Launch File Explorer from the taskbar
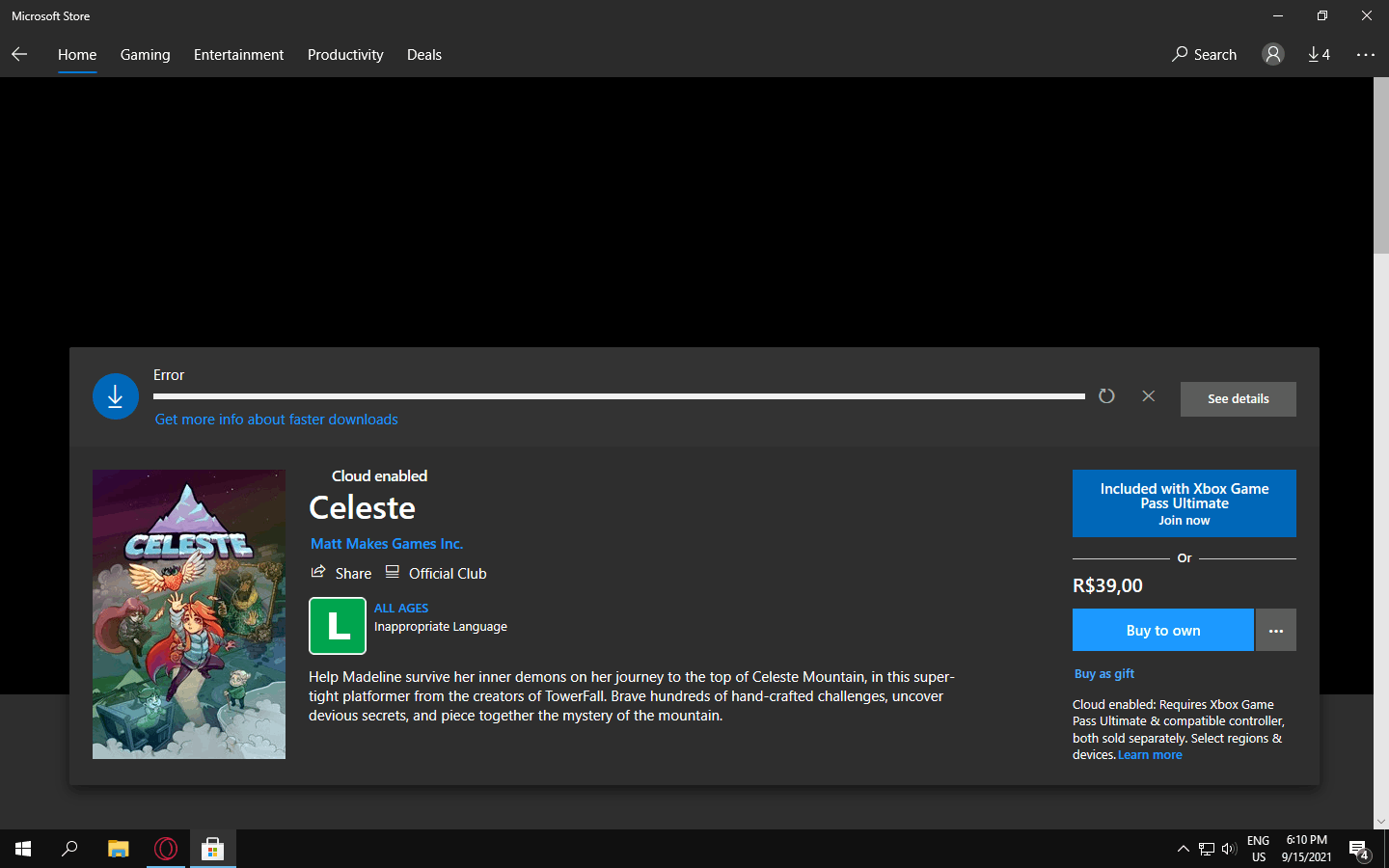This screenshot has width=1389, height=868. [119, 849]
